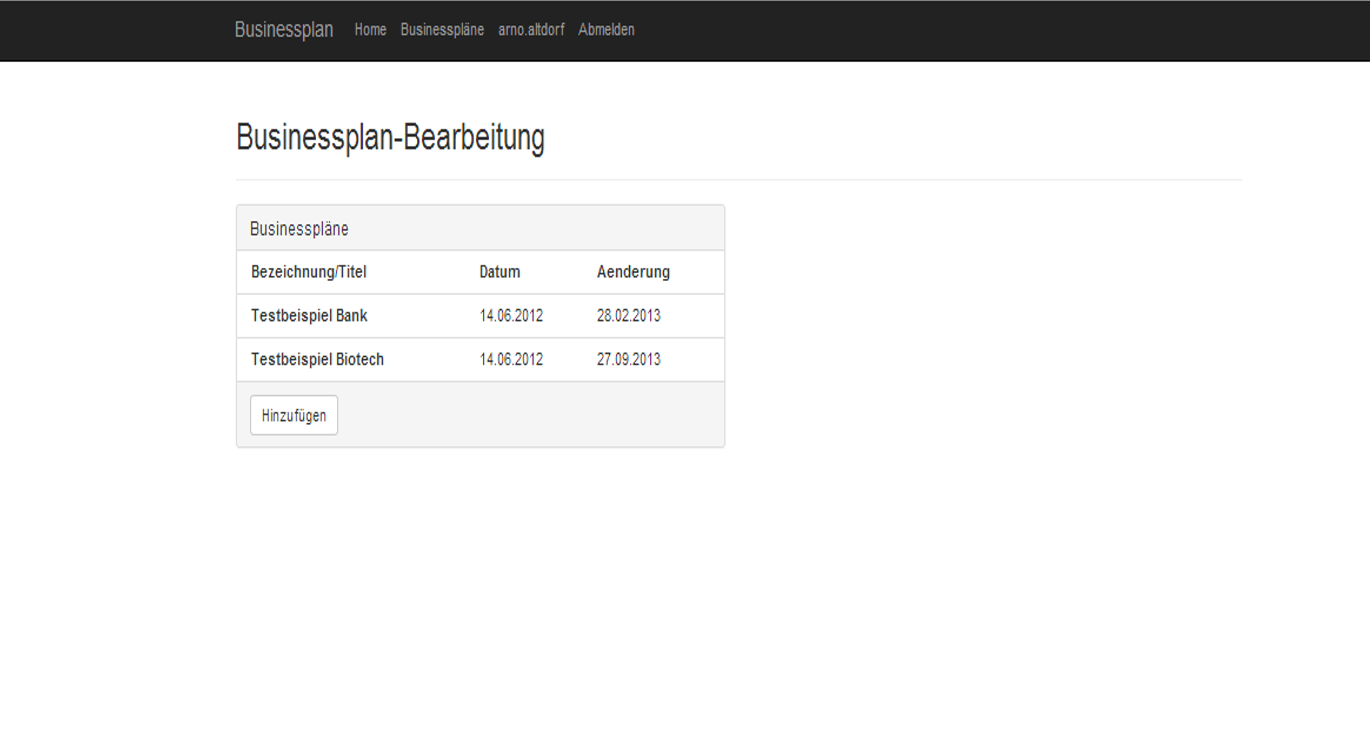The height and width of the screenshot is (754, 1370).
Task: Open the Businessplan brand link
Action: tap(284, 30)
